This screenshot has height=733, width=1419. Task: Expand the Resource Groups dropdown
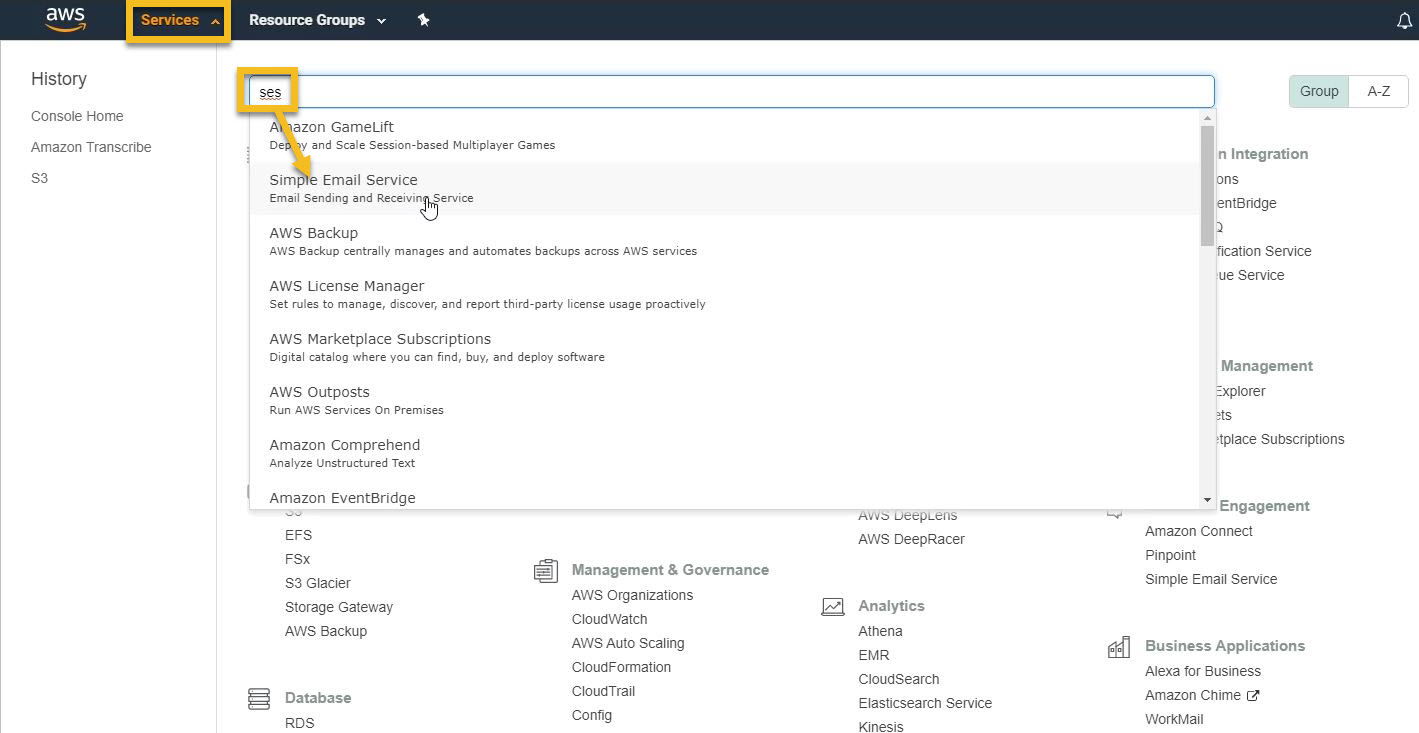coord(317,20)
